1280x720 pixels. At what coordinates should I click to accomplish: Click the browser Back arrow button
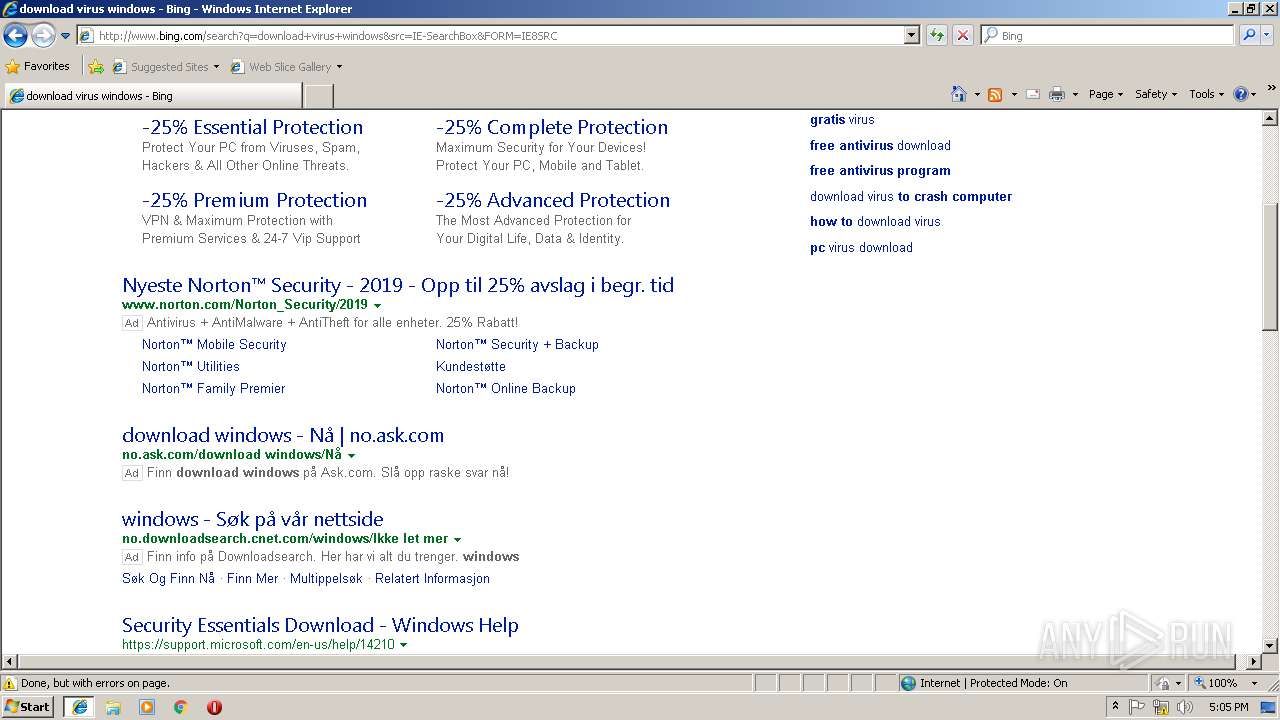coord(15,36)
